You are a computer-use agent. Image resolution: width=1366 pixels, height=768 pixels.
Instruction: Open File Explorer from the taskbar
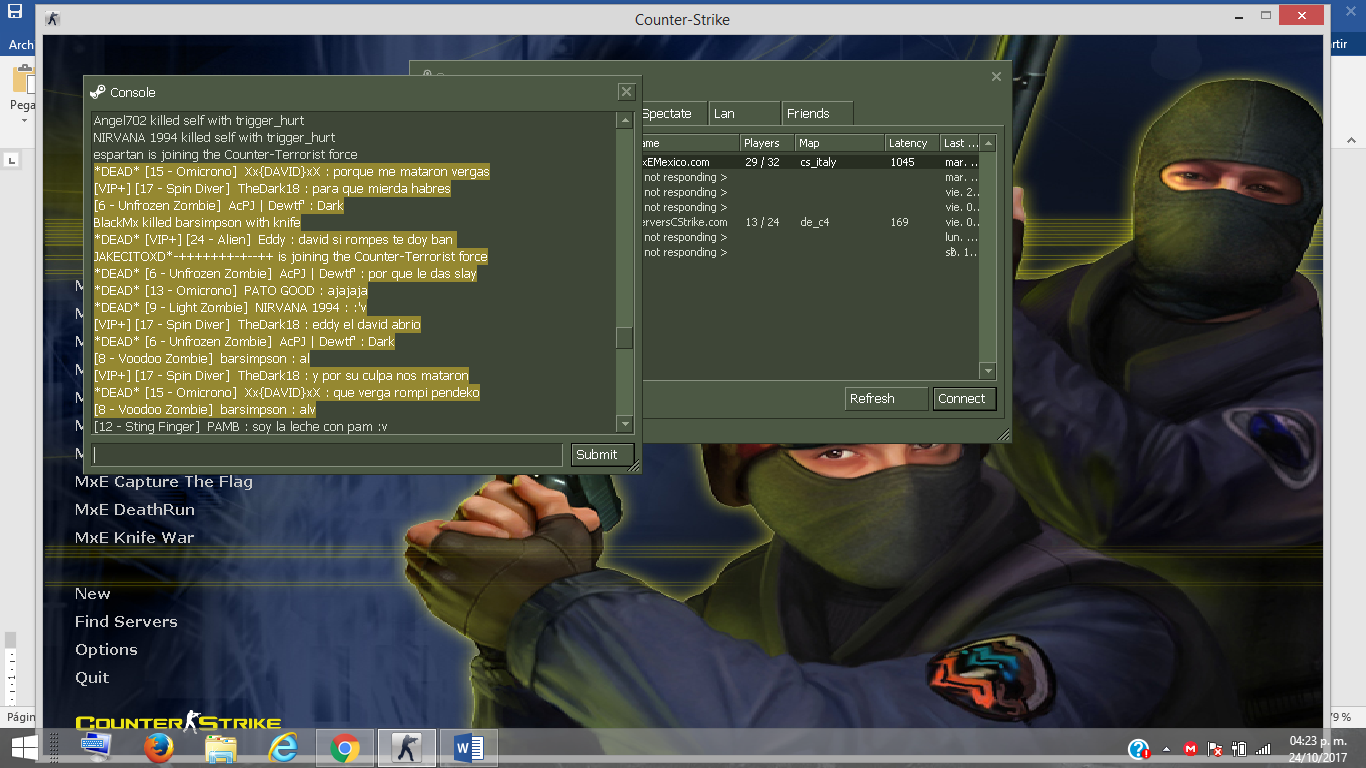point(220,748)
